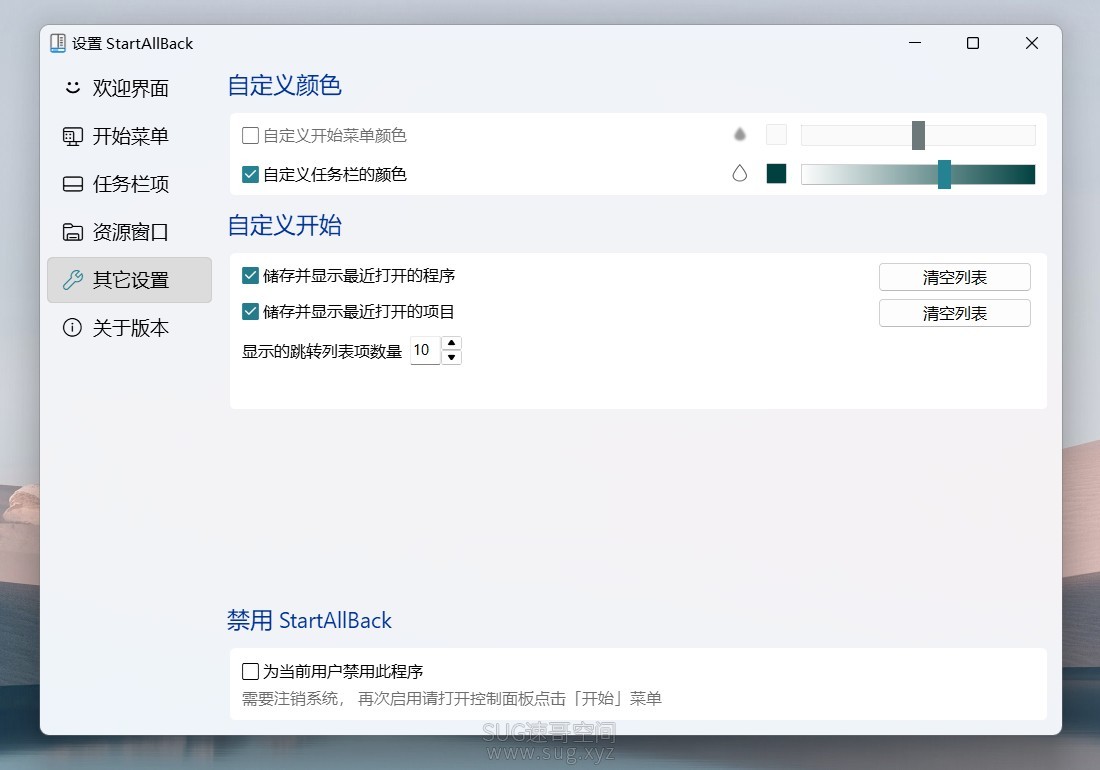Minimize the StartAllBack settings window

[915, 43]
